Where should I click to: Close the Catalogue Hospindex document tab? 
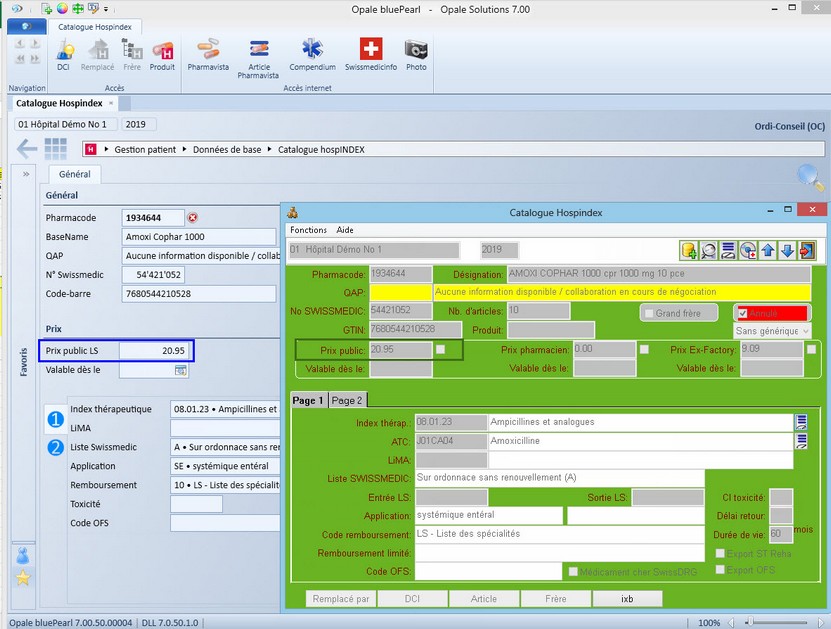pyautogui.click(x=111, y=103)
